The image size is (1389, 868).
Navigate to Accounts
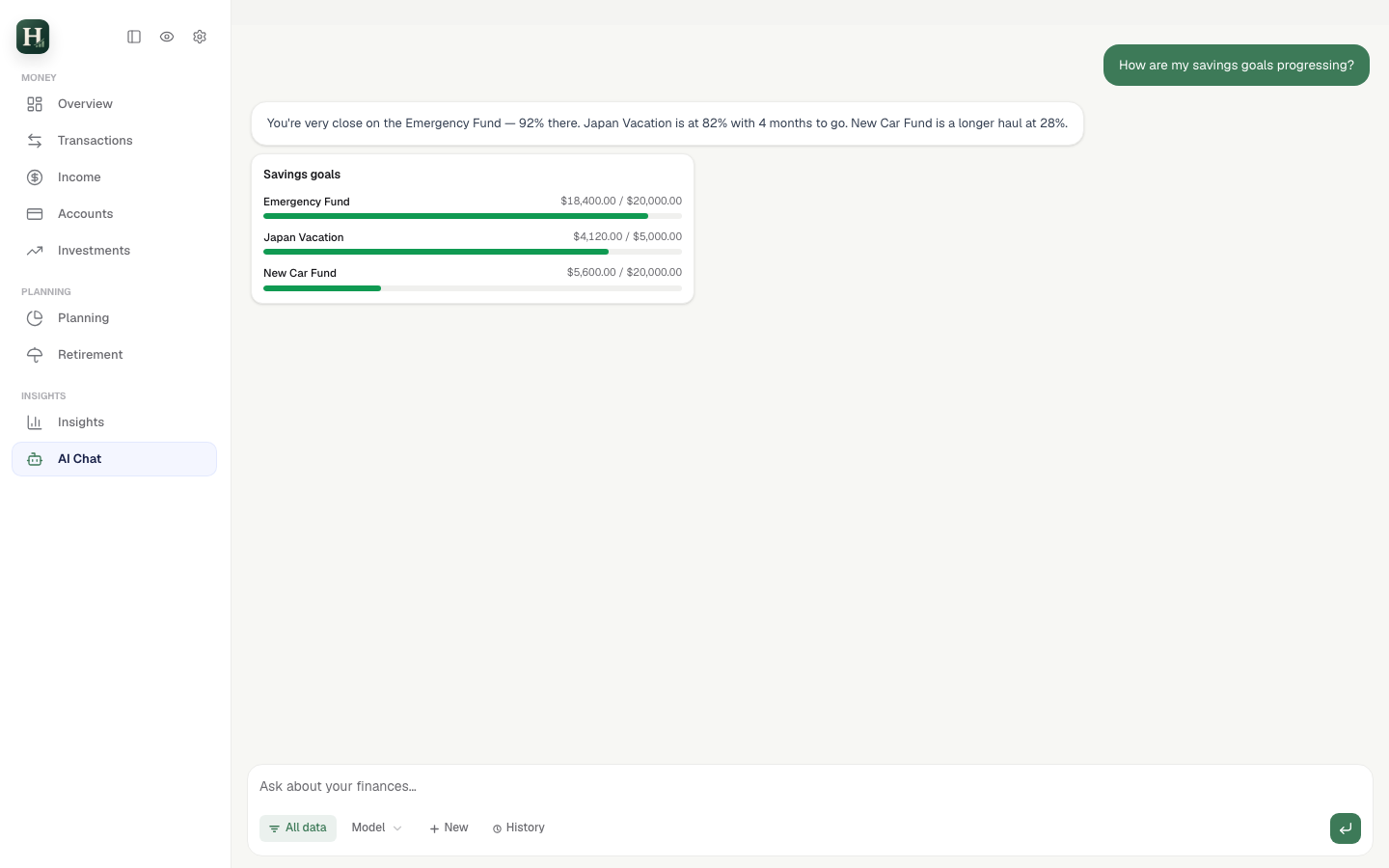click(114, 214)
